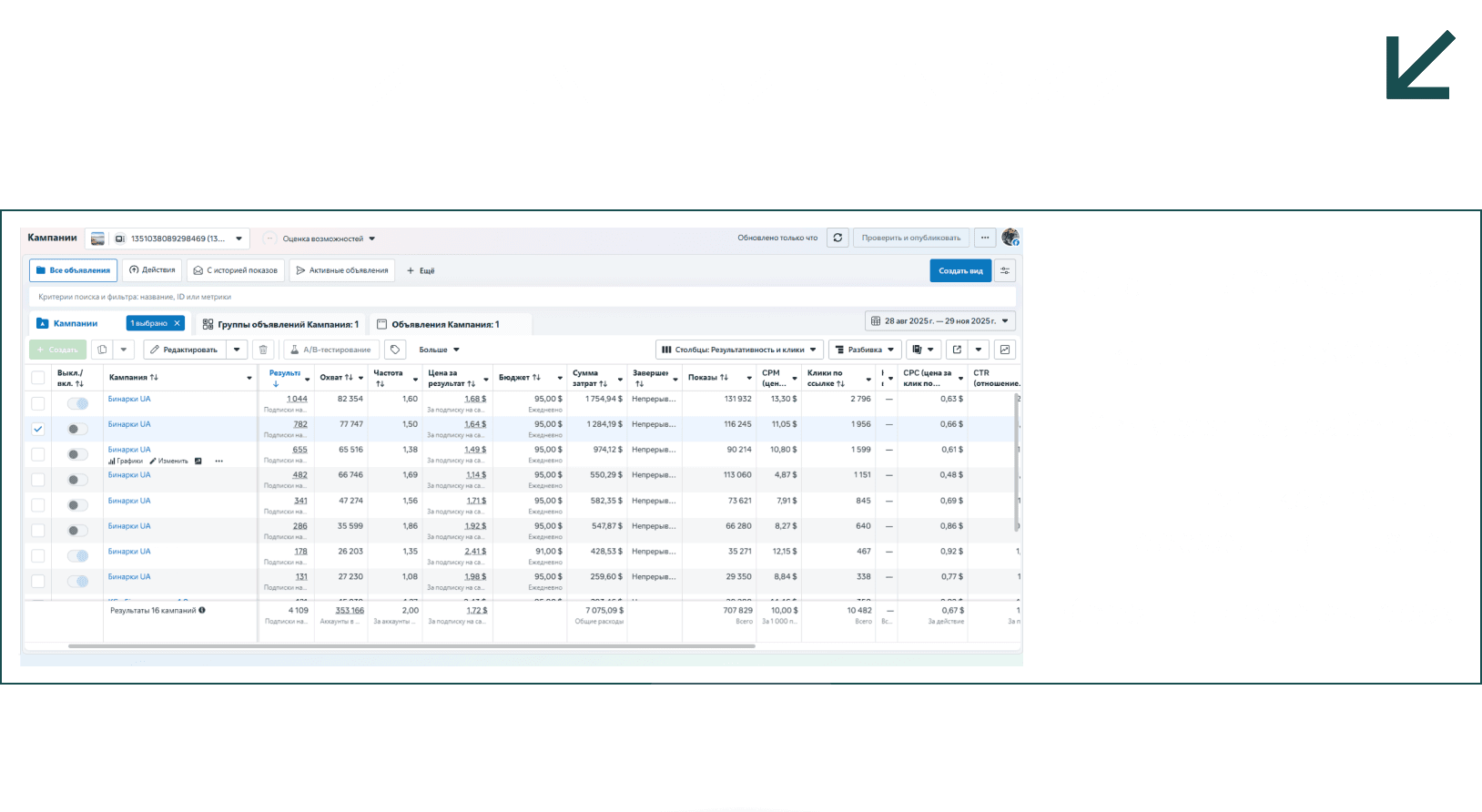Uncheck the selected second campaign row

point(37,429)
